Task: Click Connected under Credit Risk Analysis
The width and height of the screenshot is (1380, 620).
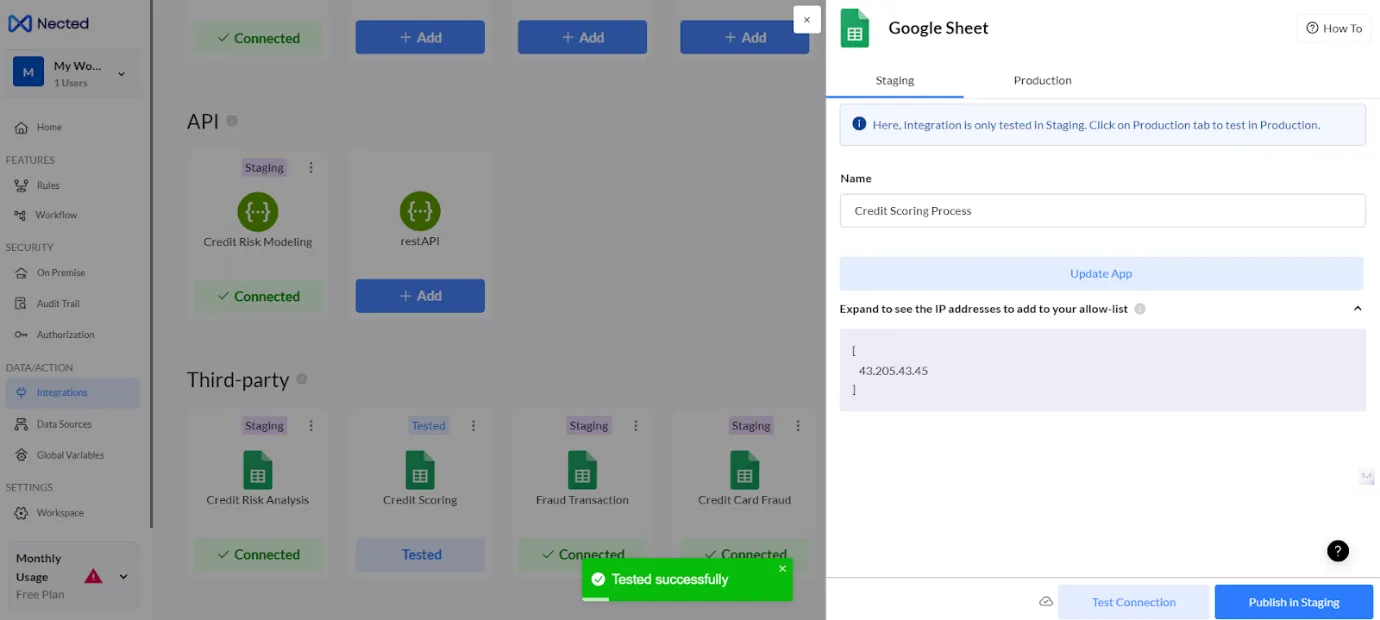Action: tap(258, 555)
